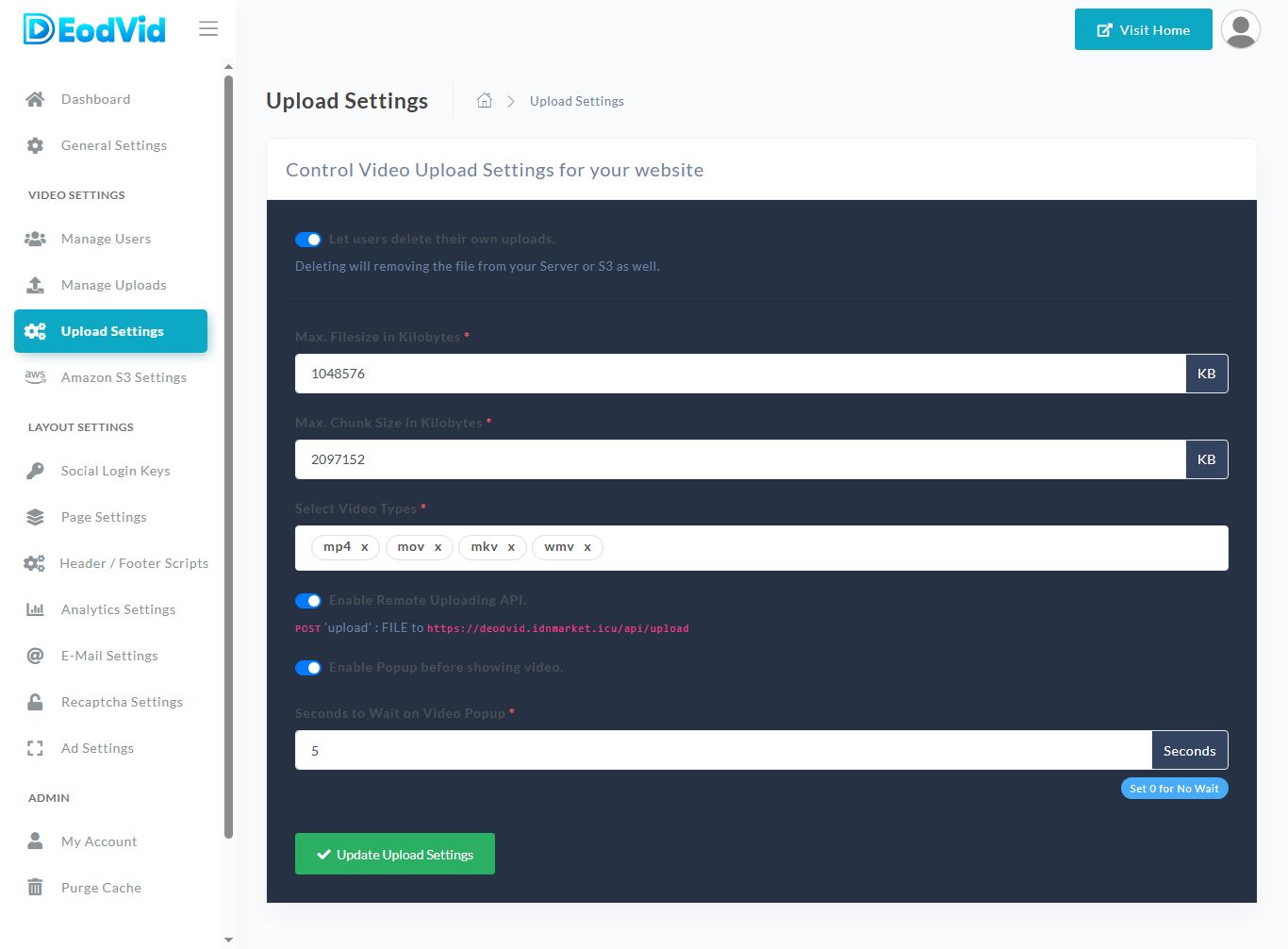Click the Social Login Keys key icon
This screenshot has width=1288, height=949.
pyautogui.click(x=35, y=471)
